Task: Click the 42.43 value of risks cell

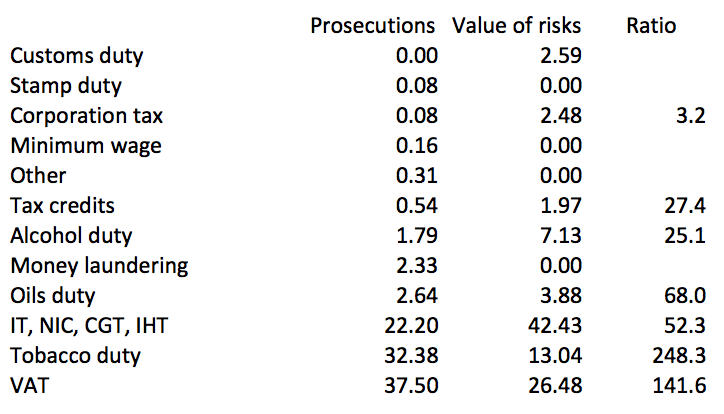Action: coord(555,326)
